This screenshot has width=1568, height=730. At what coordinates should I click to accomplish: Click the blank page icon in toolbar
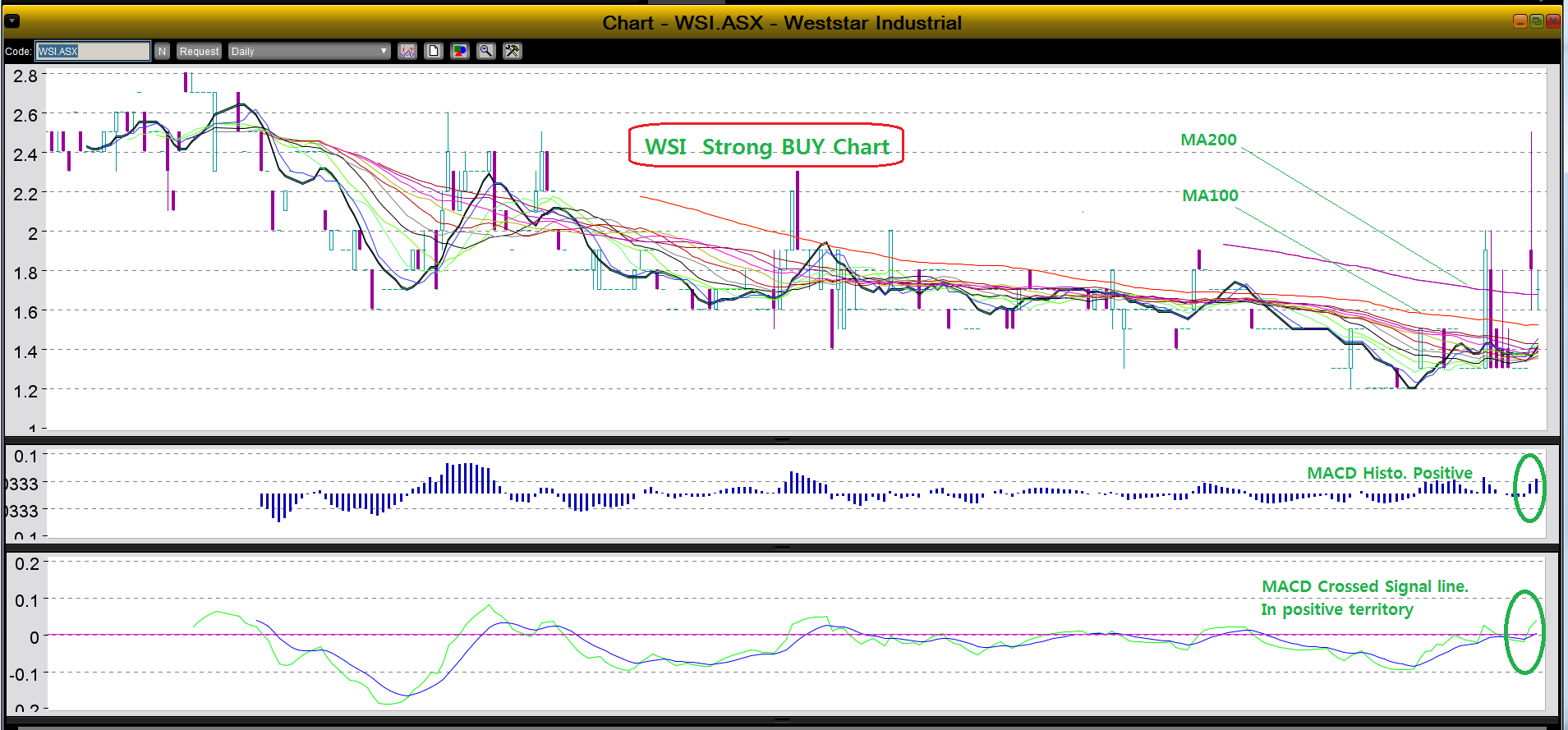pos(434,51)
